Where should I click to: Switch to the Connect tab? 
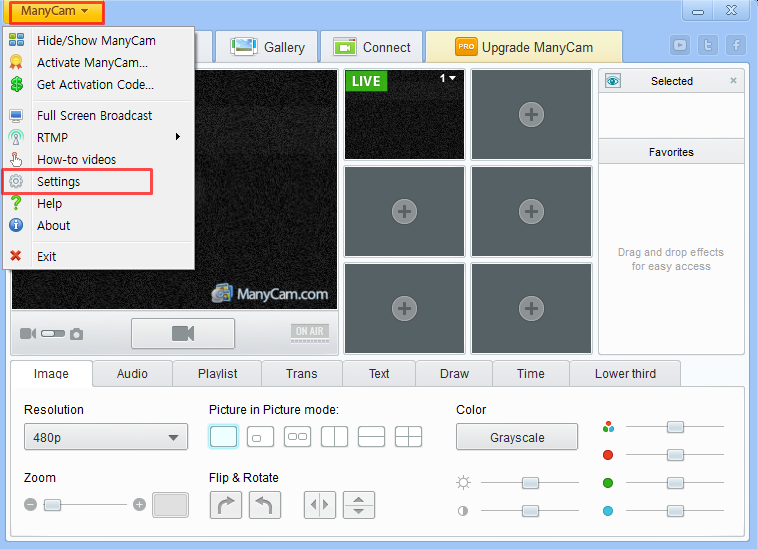coord(372,47)
